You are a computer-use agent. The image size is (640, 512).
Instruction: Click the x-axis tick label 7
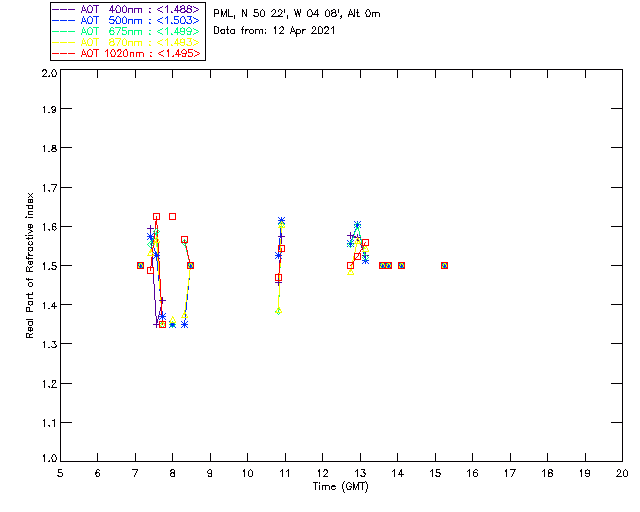(x=135, y=473)
